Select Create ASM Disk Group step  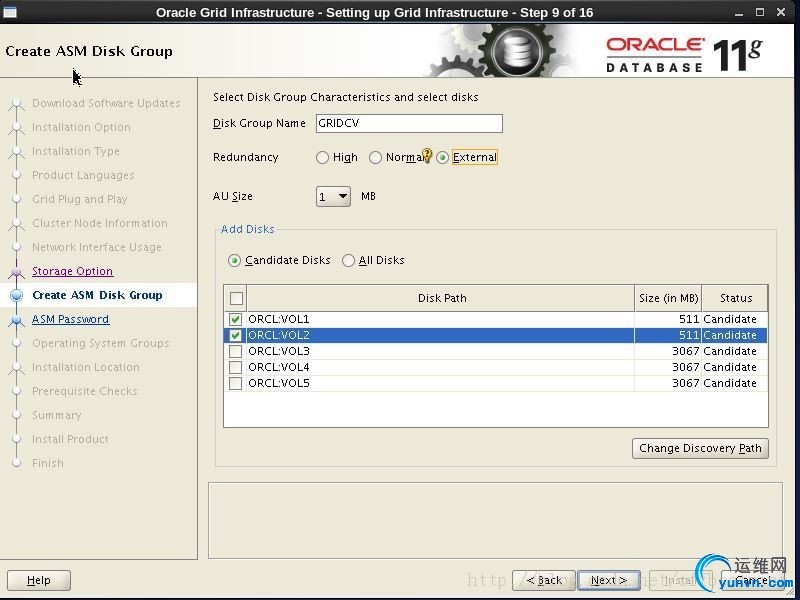click(x=97, y=295)
